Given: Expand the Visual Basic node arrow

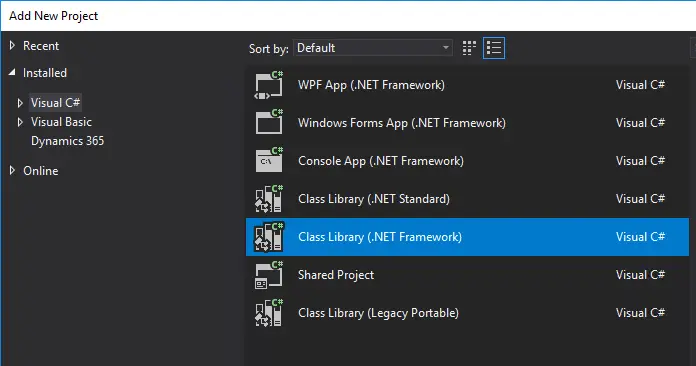Looking at the screenshot, I should coord(20,122).
